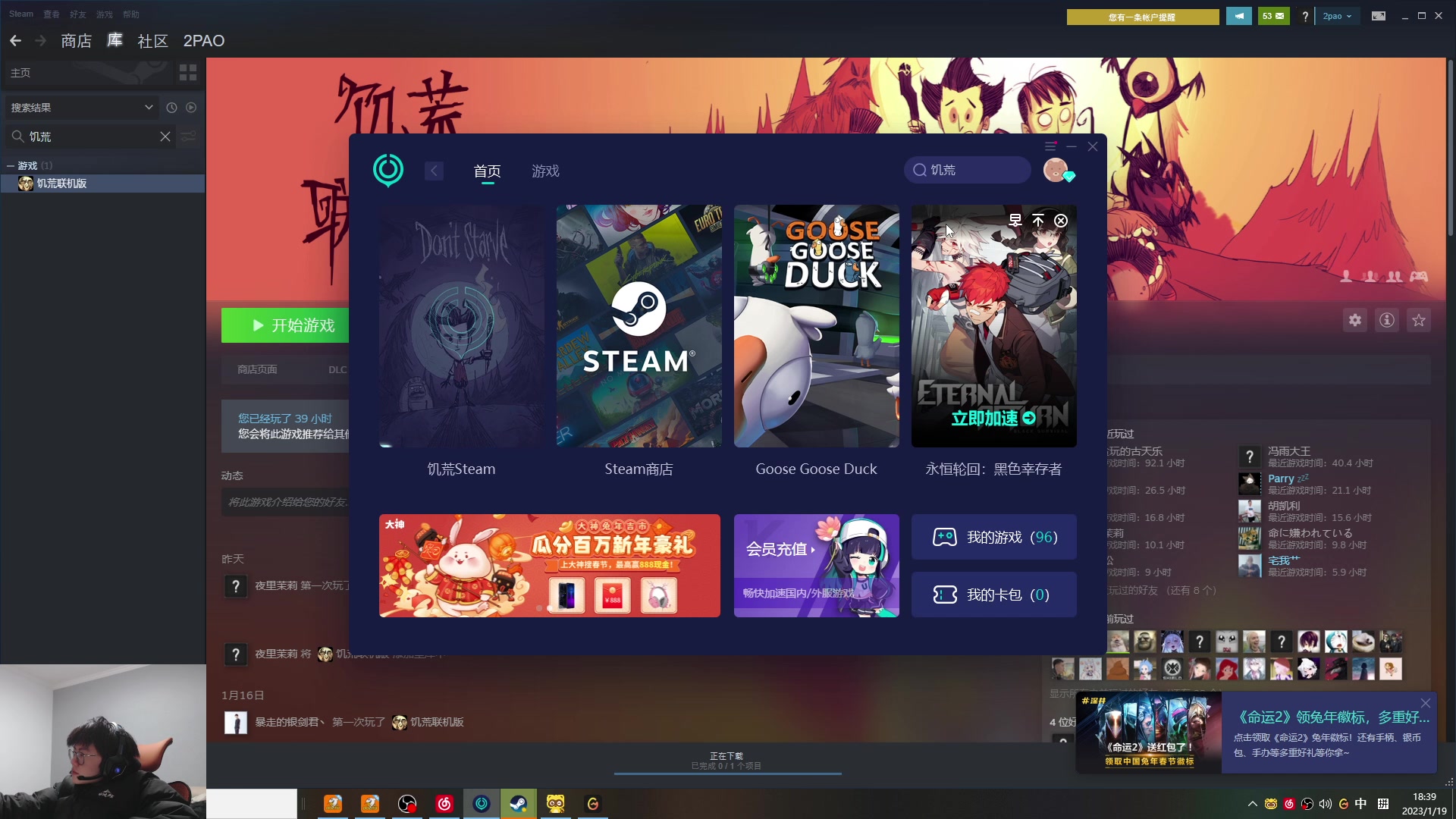Toggle library grid view icon
The image size is (1456, 819).
pyautogui.click(x=188, y=73)
